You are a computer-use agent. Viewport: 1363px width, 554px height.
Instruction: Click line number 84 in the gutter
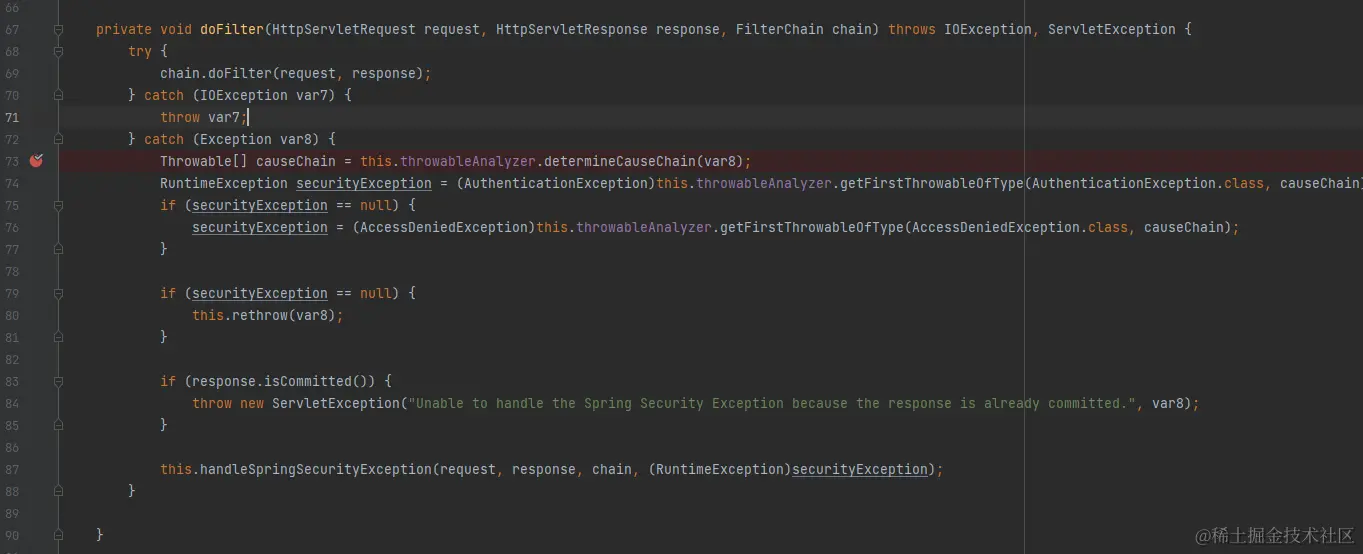coord(12,403)
